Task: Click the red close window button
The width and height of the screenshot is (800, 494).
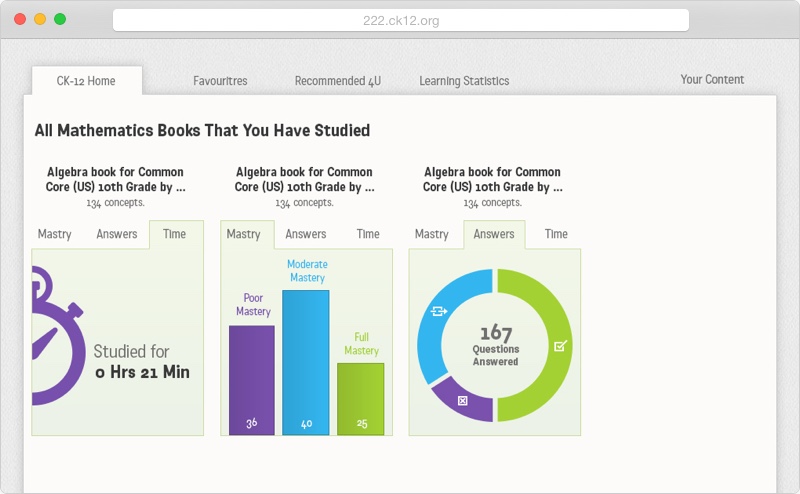Action: pyautogui.click(x=20, y=19)
